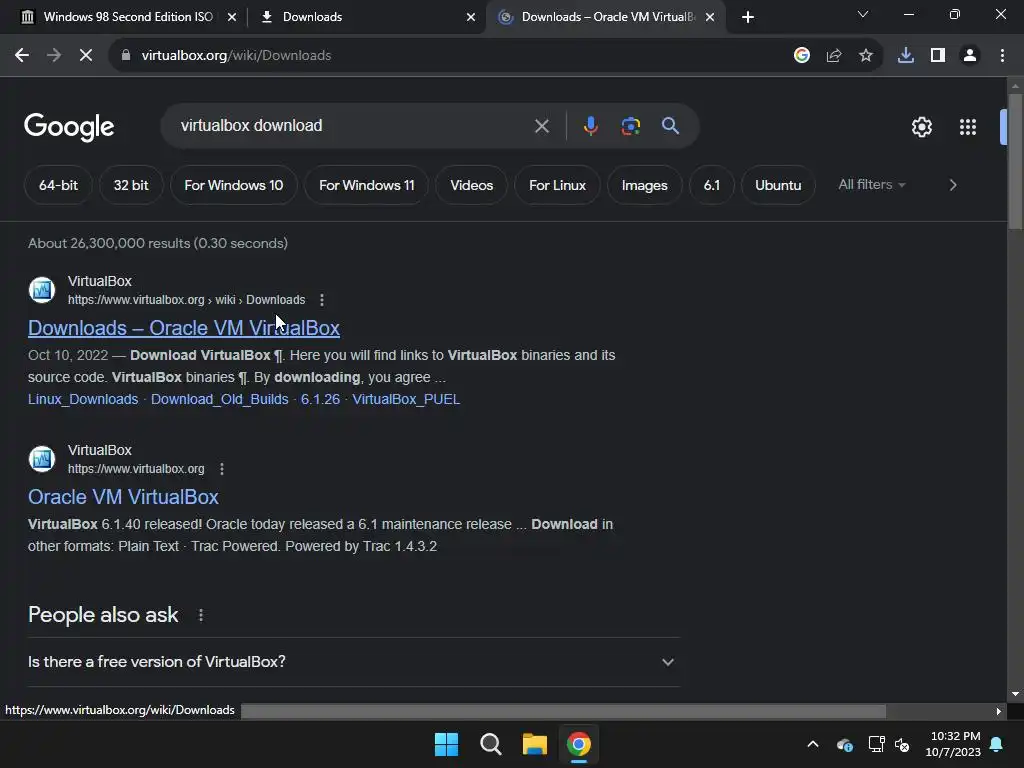Click the vertical page scrollbar
The height and width of the screenshot is (768, 1024).
click(1015, 163)
